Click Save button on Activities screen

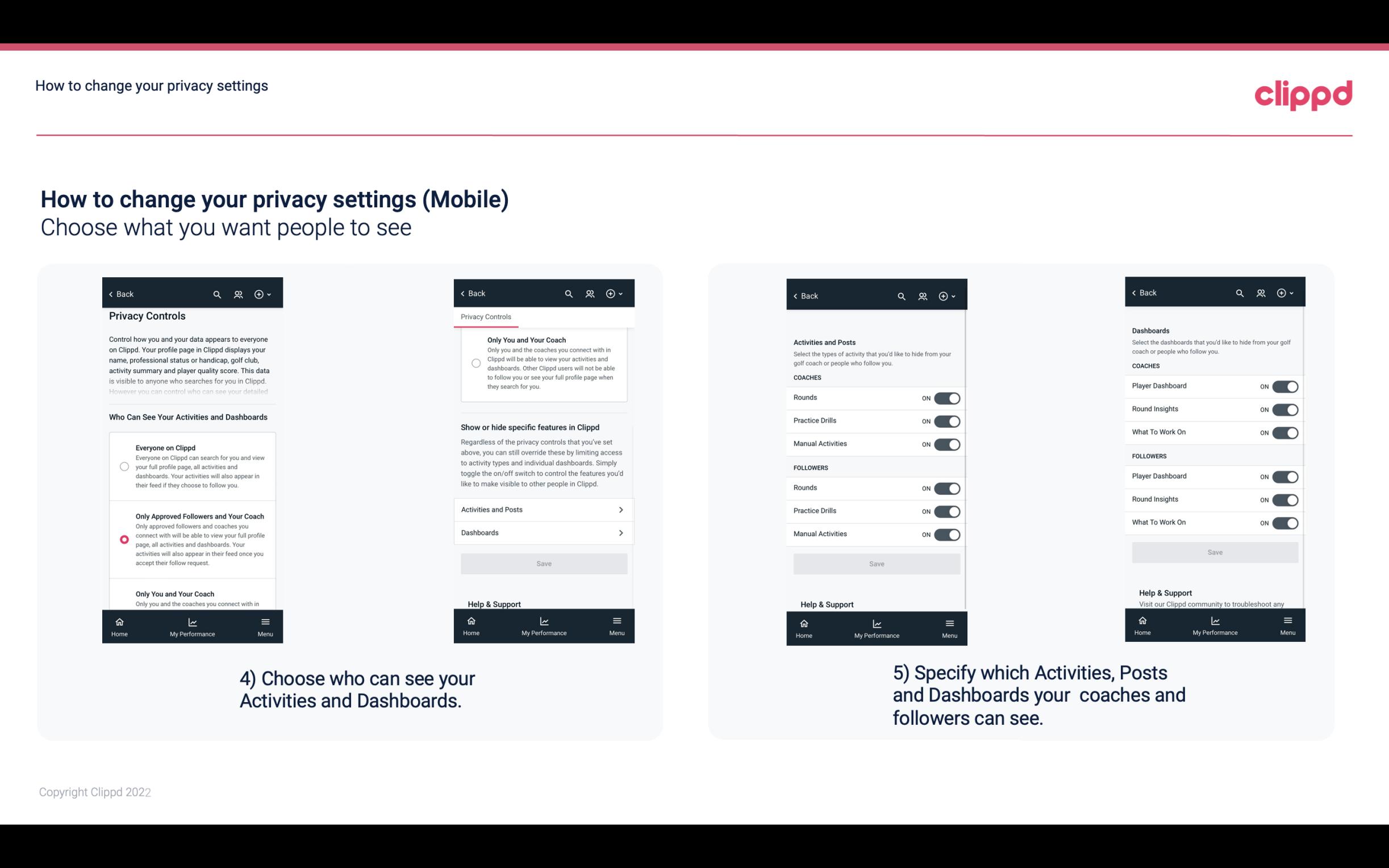(x=876, y=563)
